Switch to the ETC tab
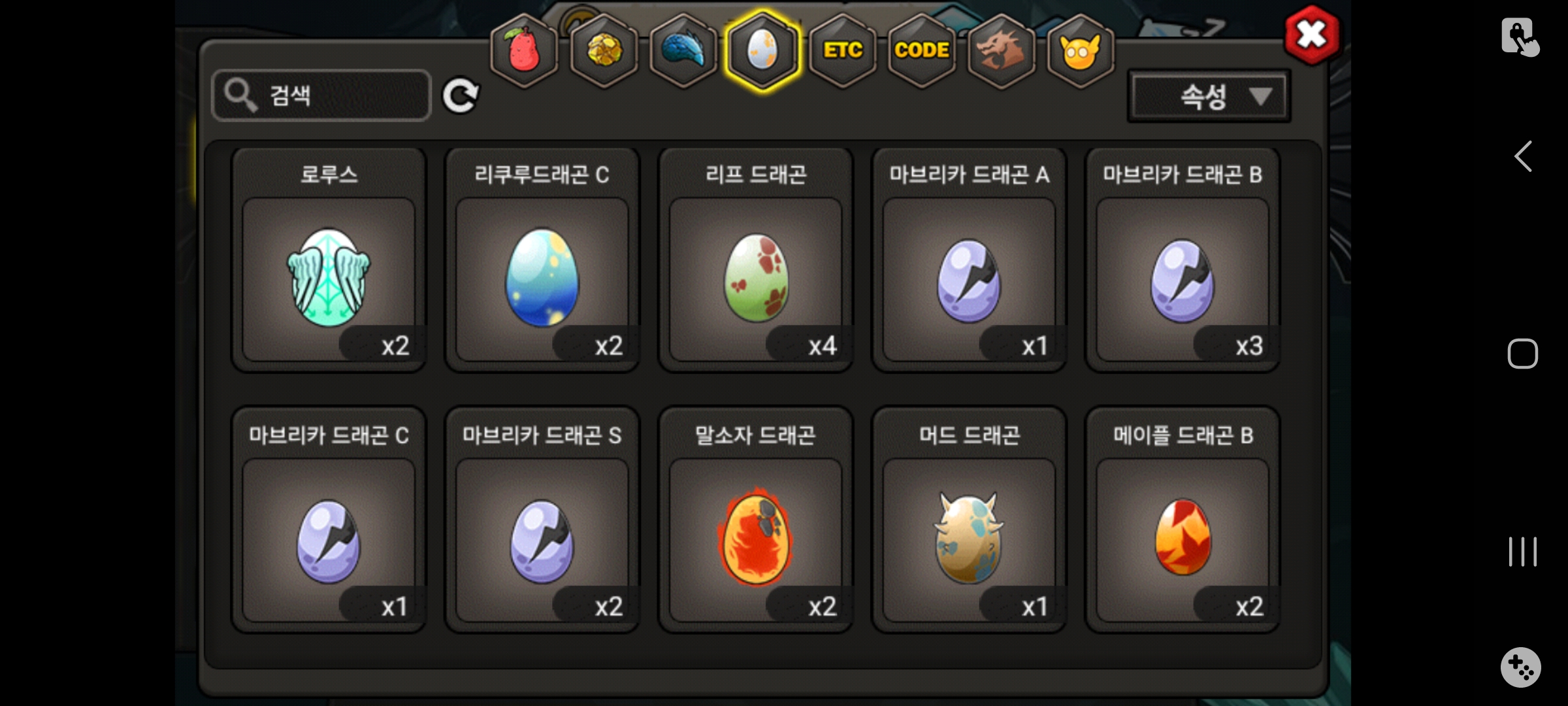This screenshot has width=1568, height=706. [x=843, y=50]
